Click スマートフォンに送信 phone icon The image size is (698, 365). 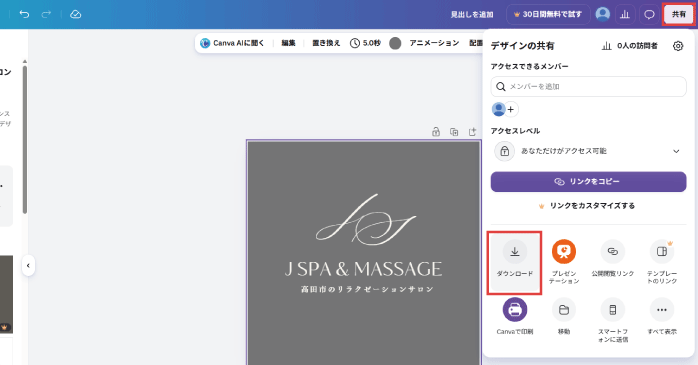click(x=613, y=309)
